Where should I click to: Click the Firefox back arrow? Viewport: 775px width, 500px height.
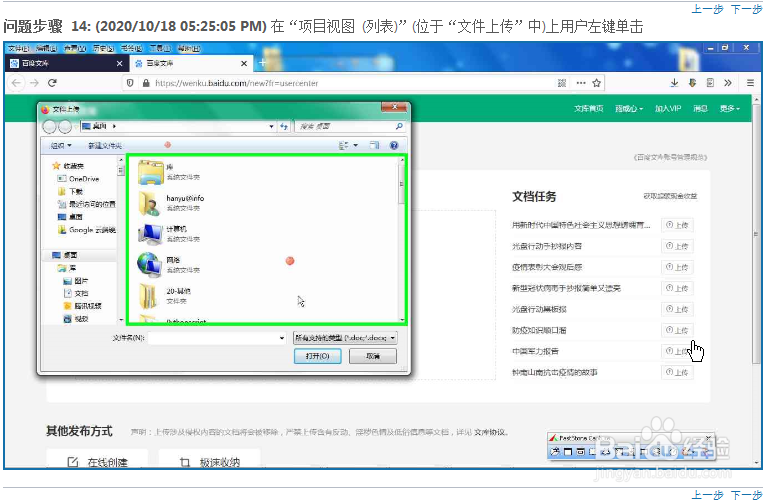click(16, 83)
